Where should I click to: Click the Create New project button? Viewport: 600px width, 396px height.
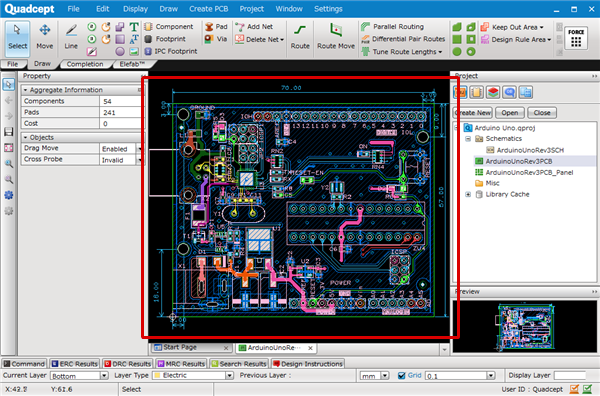473,113
